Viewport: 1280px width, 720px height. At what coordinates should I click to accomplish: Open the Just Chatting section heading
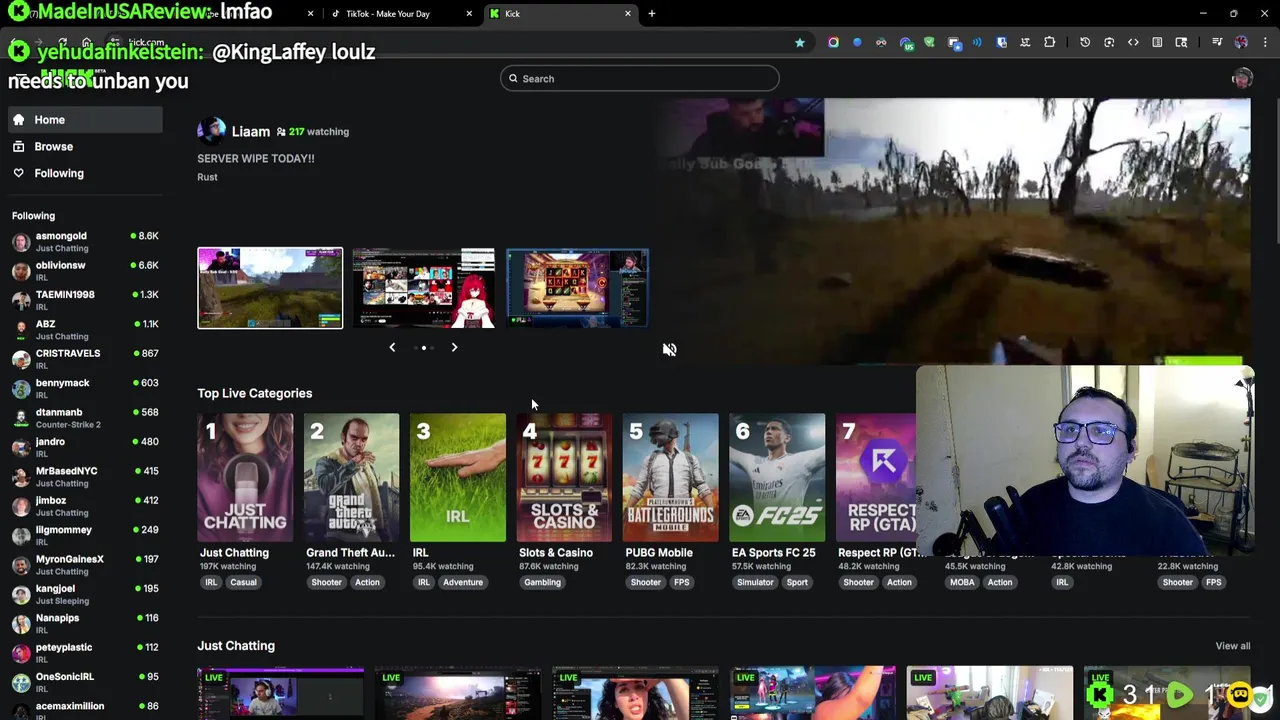pos(236,646)
